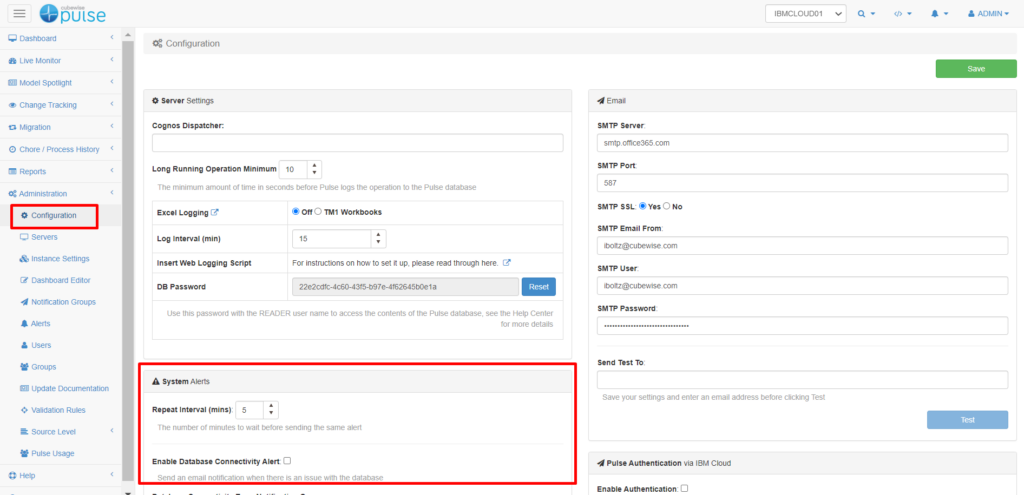Open the search magnifier icon in header

point(865,14)
